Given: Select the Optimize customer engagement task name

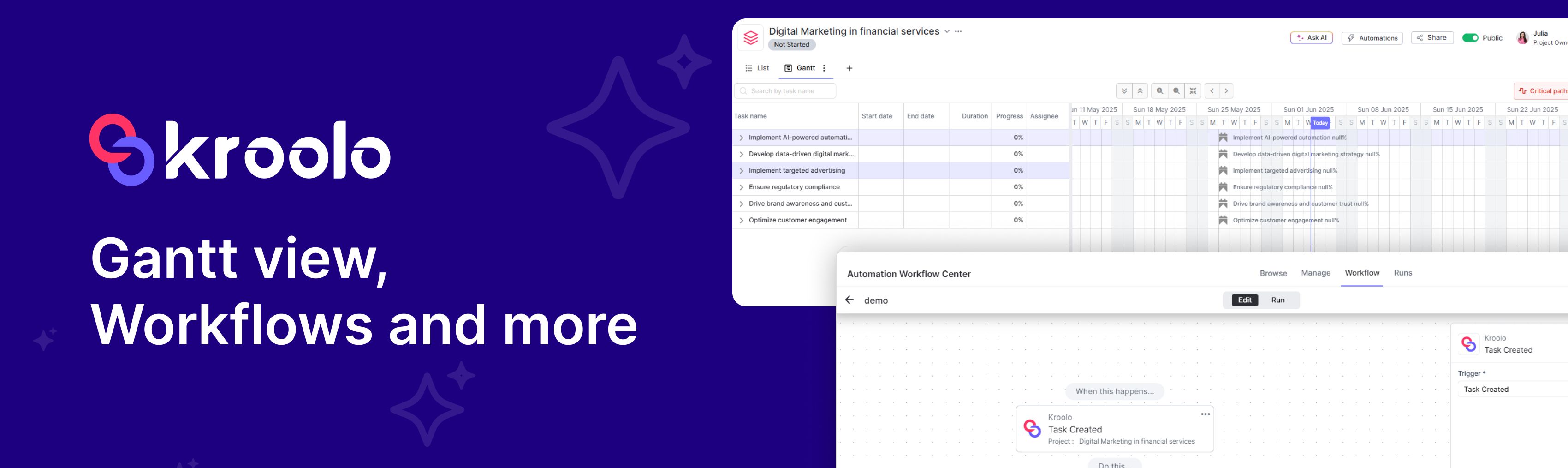Looking at the screenshot, I should tap(797, 220).
